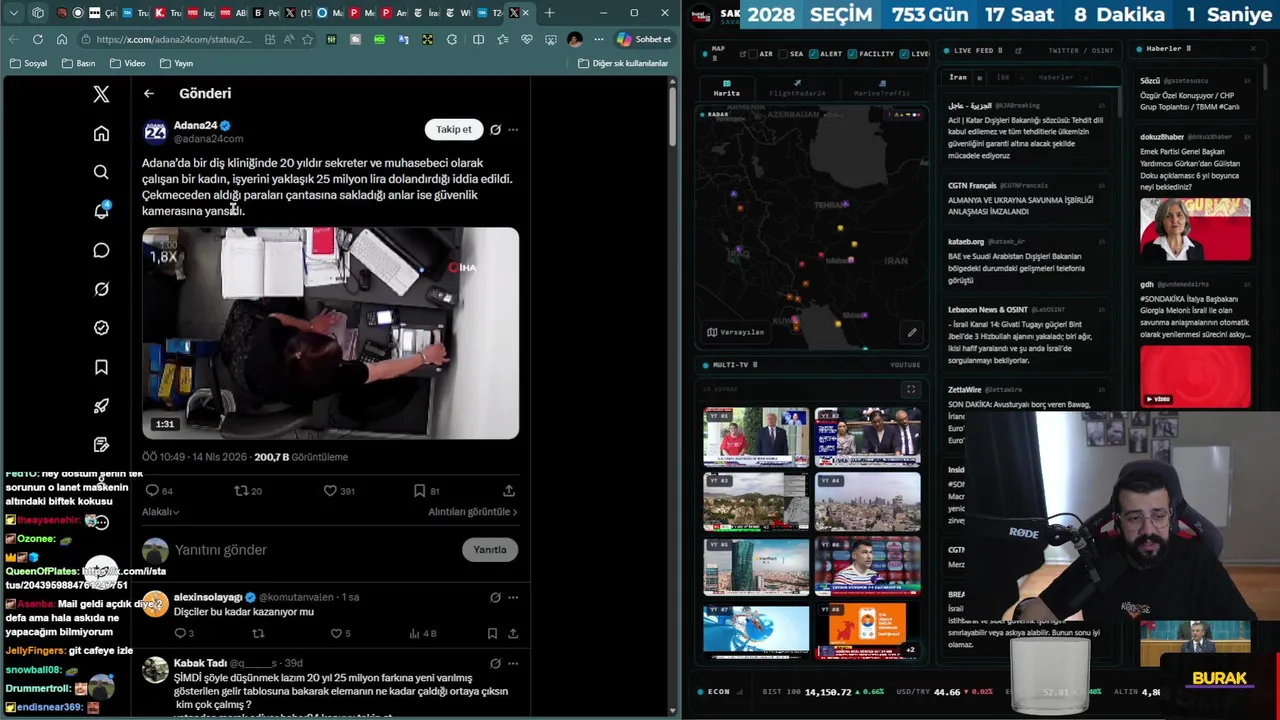Bookmark the post showing 81 bookmarks

click(x=419, y=491)
